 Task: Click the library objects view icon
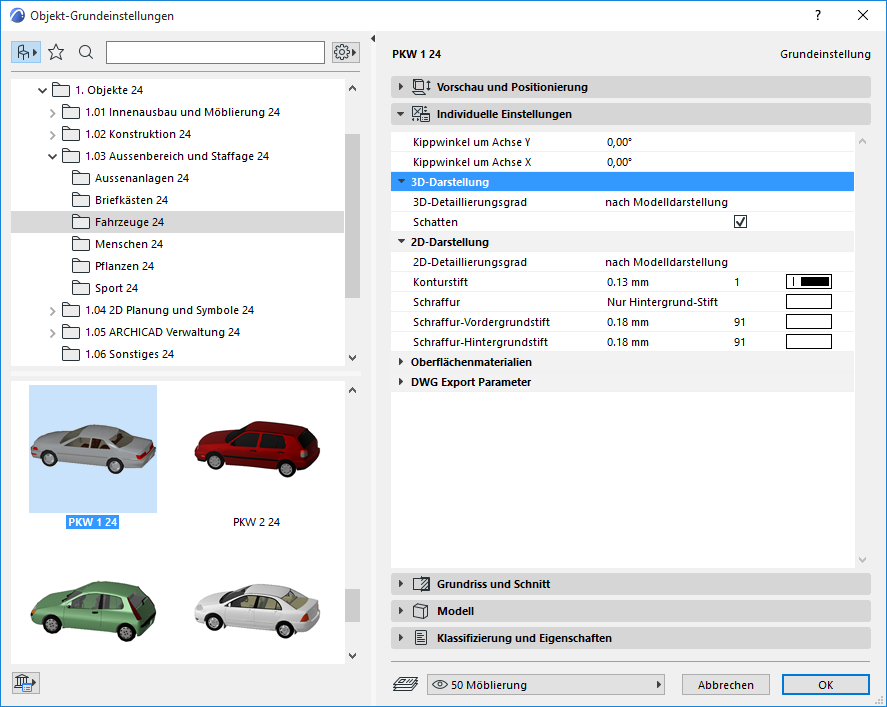(x=26, y=52)
